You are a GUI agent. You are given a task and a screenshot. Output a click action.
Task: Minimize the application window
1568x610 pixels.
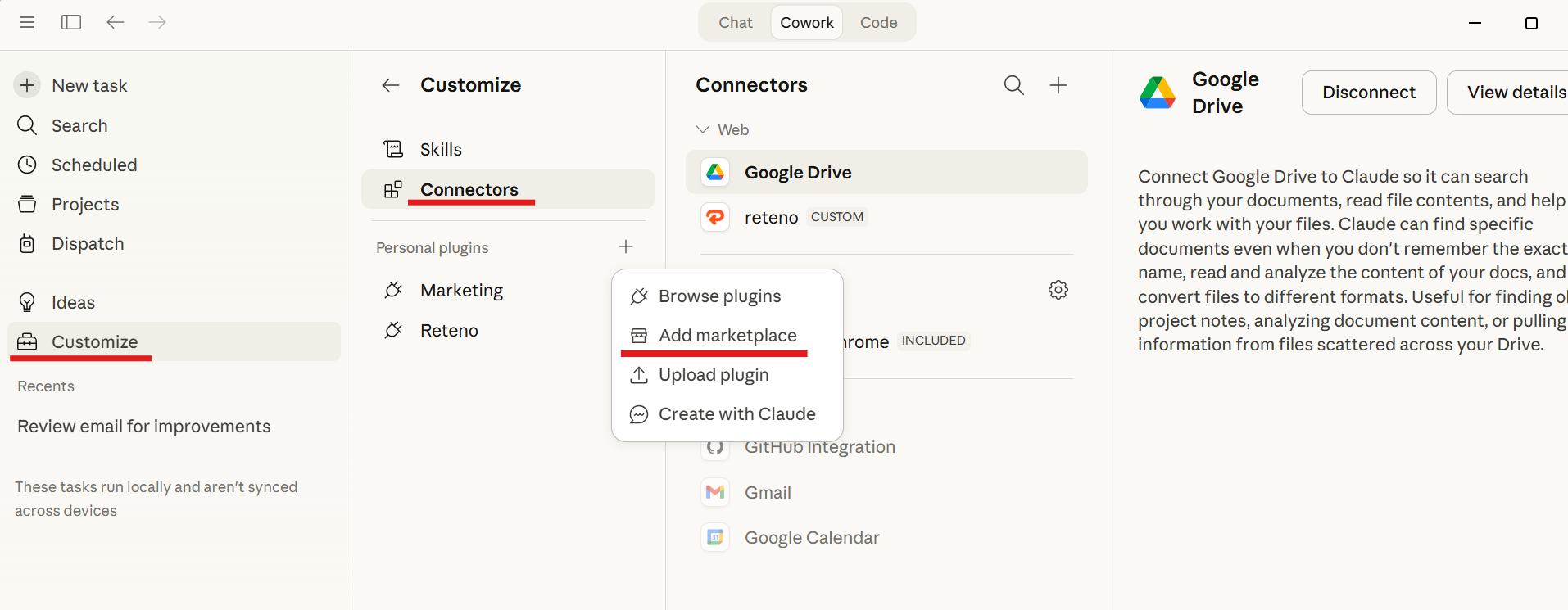pyautogui.click(x=1475, y=23)
